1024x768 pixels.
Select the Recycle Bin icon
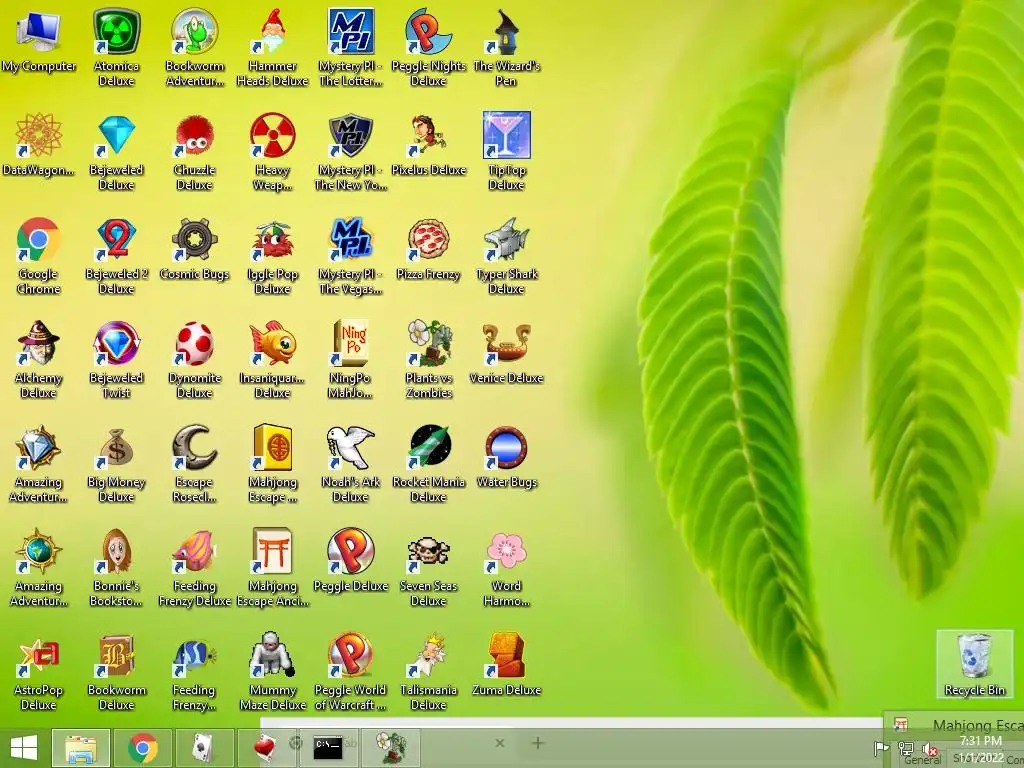pos(974,664)
